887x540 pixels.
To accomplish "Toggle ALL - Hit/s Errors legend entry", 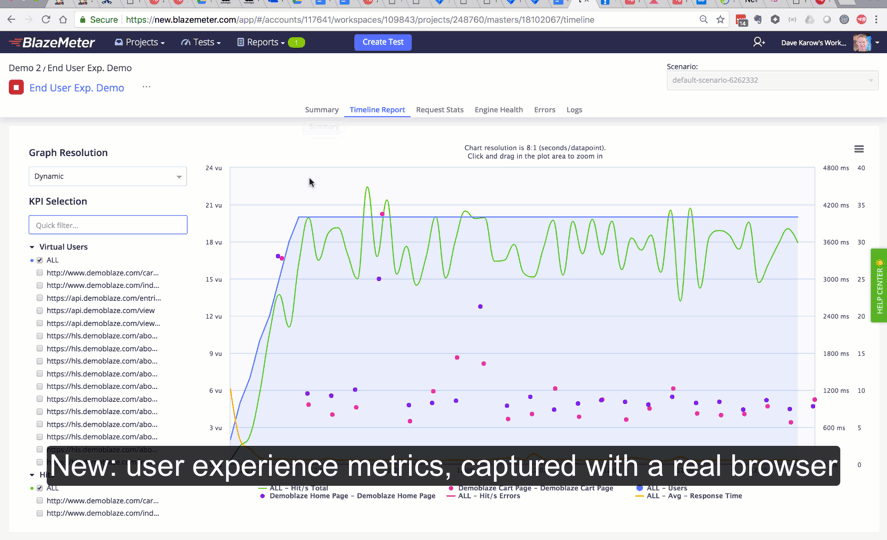I will (x=484, y=496).
